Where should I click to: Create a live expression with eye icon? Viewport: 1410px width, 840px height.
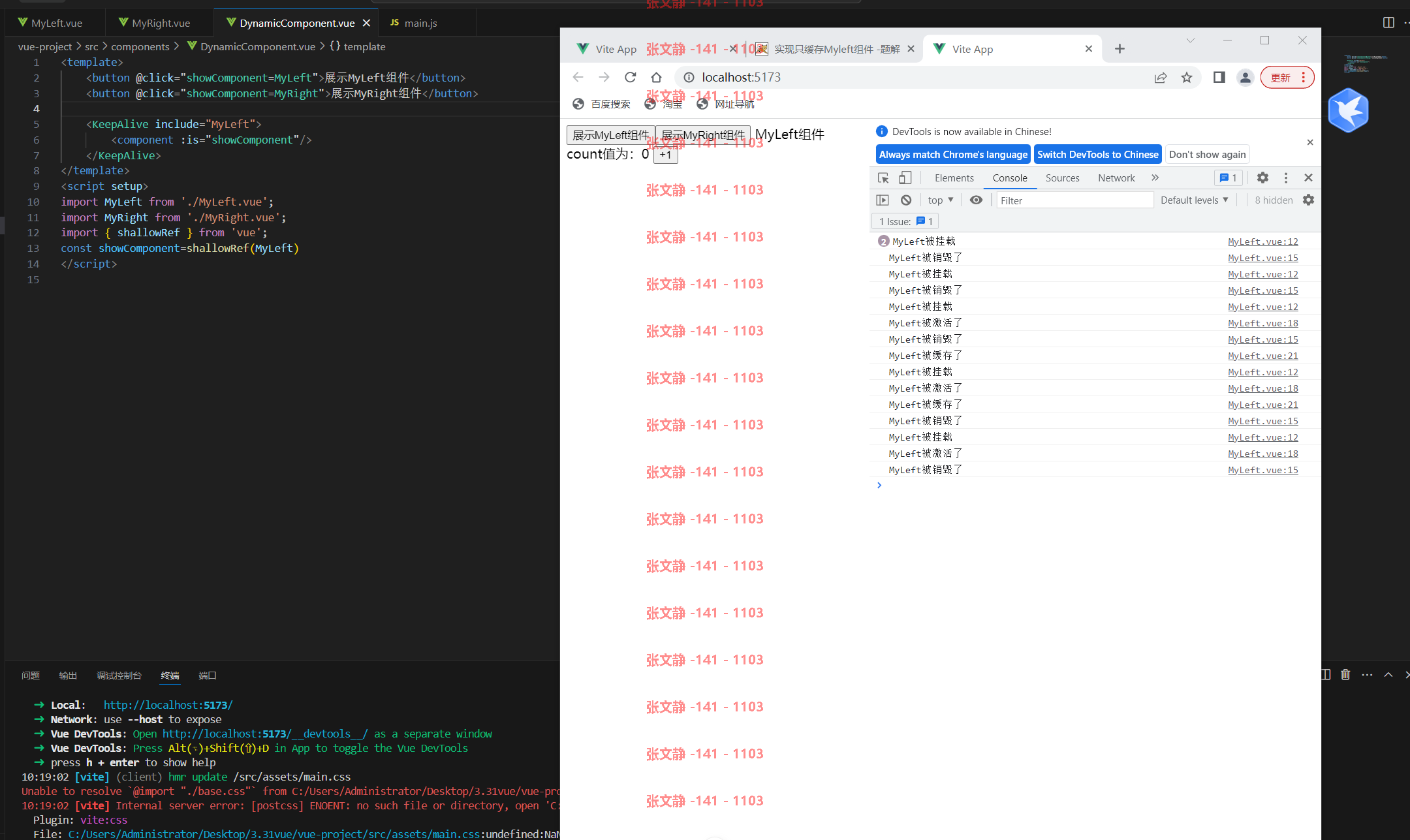tap(976, 200)
